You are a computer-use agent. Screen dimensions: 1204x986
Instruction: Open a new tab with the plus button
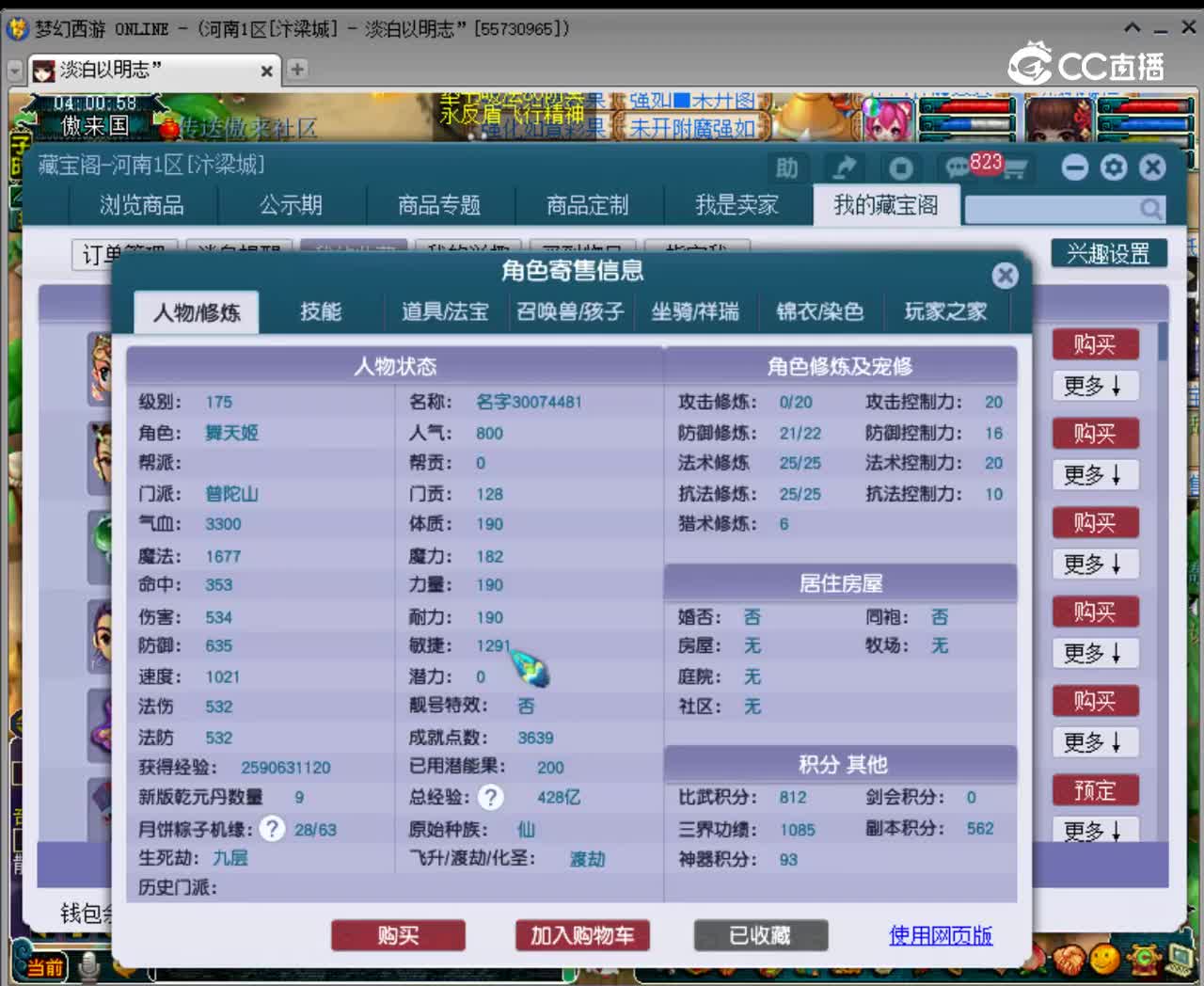coord(297,69)
